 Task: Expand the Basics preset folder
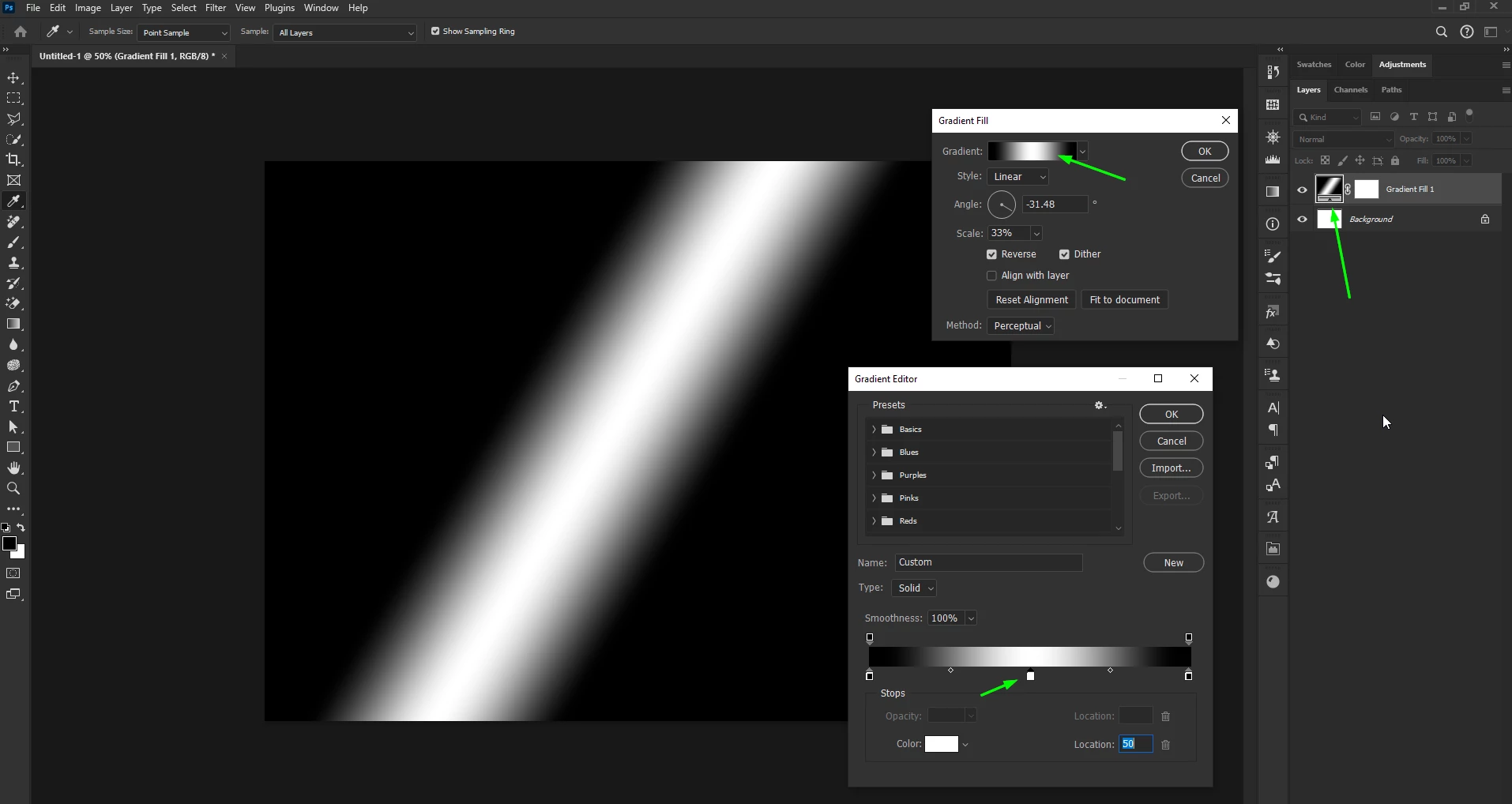point(874,430)
